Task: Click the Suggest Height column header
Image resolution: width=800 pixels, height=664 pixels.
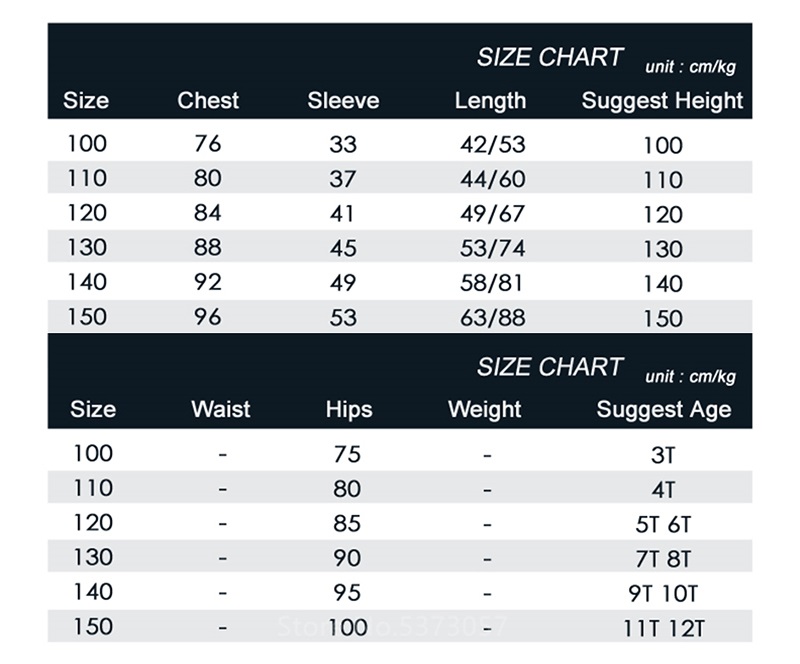Action: 662,101
